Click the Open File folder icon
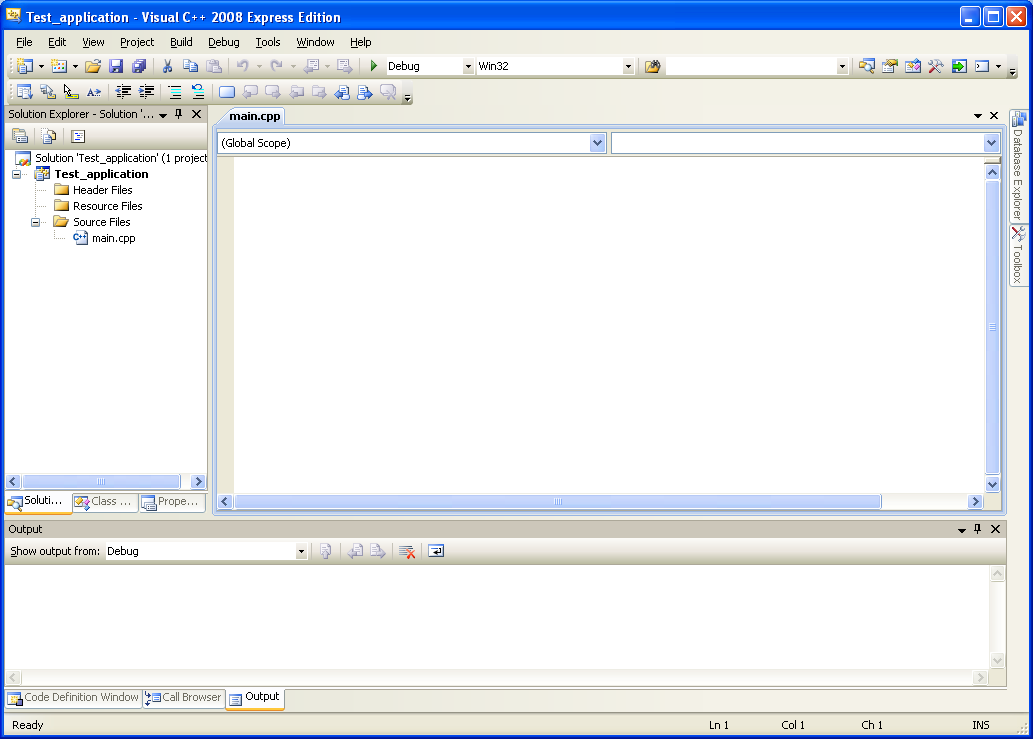The width and height of the screenshot is (1033, 739). click(x=93, y=66)
